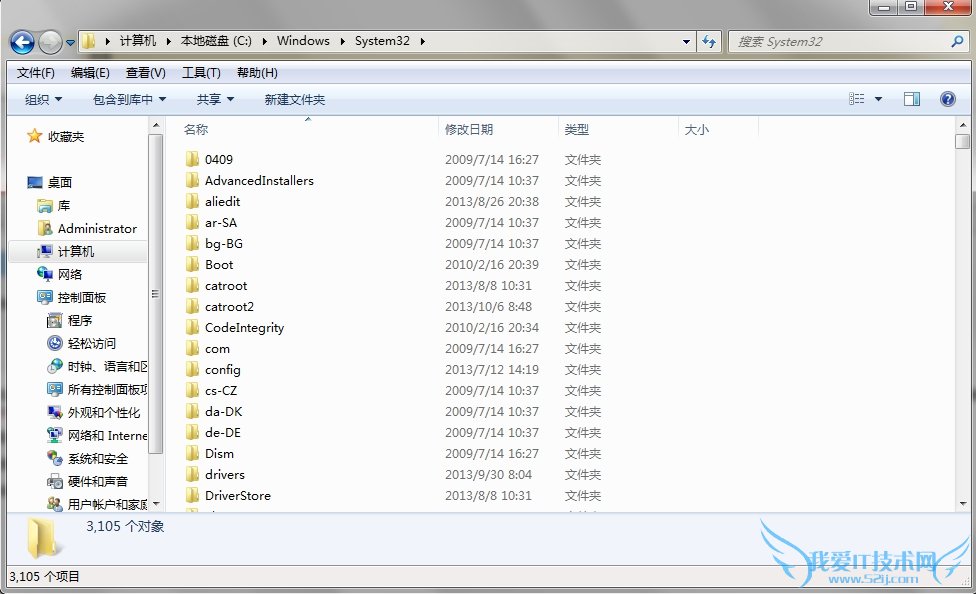This screenshot has height=594, width=976.
Task: Click the Windows breadcrumb segment
Action: 303,41
